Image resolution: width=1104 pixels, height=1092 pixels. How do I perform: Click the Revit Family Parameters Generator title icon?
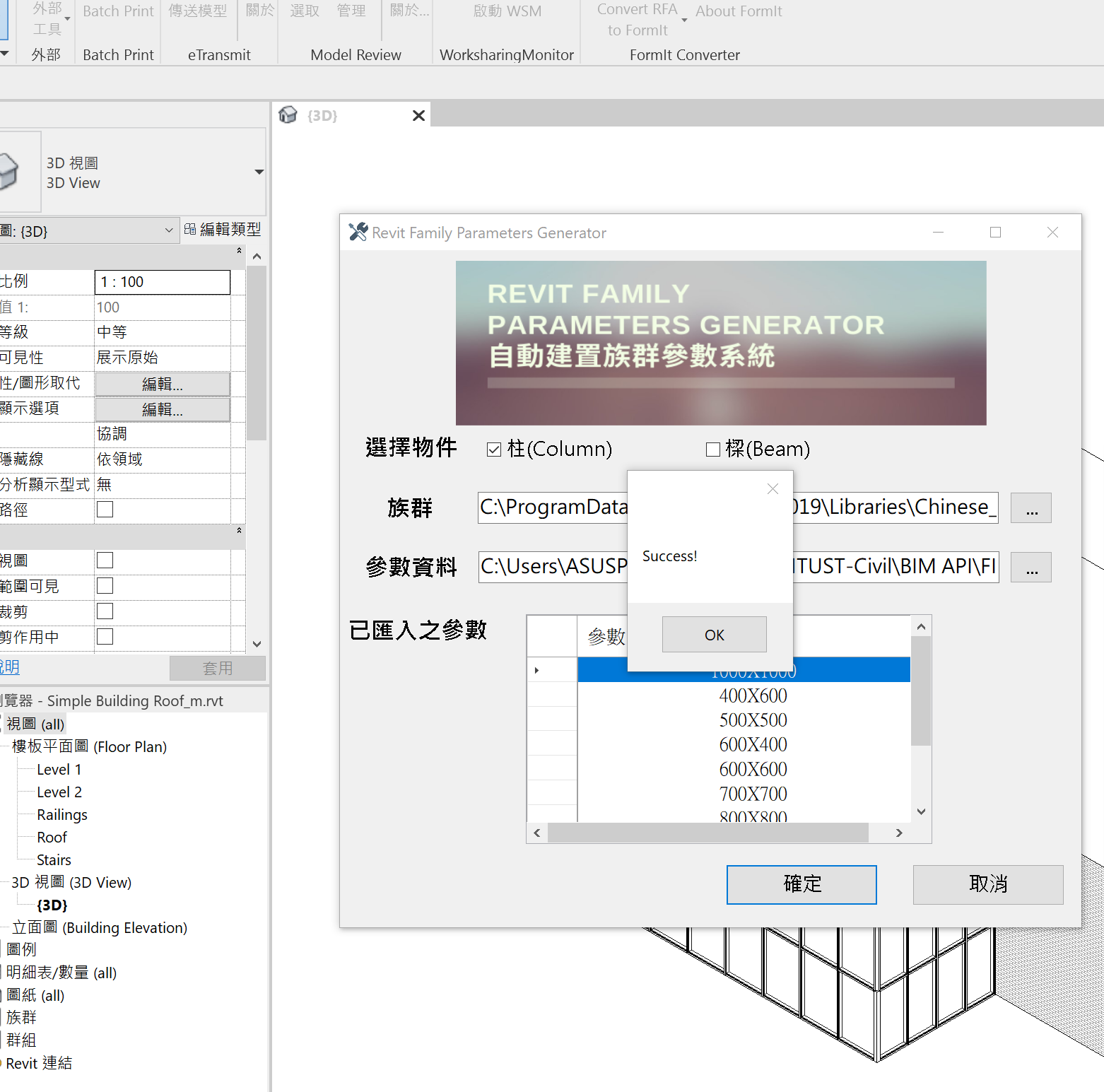358,232
